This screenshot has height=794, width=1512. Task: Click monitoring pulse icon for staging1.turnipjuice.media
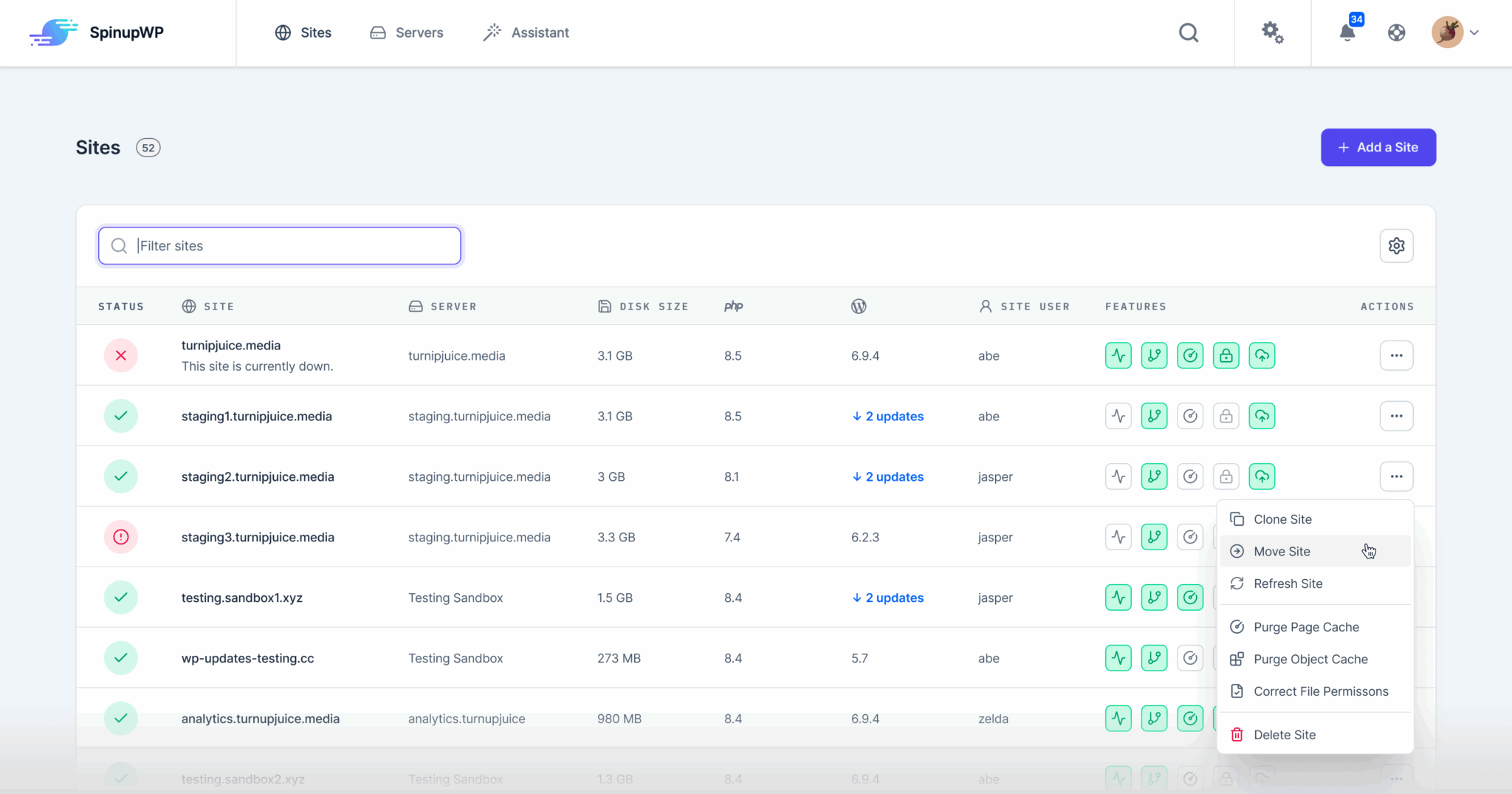coord(1118,417)
